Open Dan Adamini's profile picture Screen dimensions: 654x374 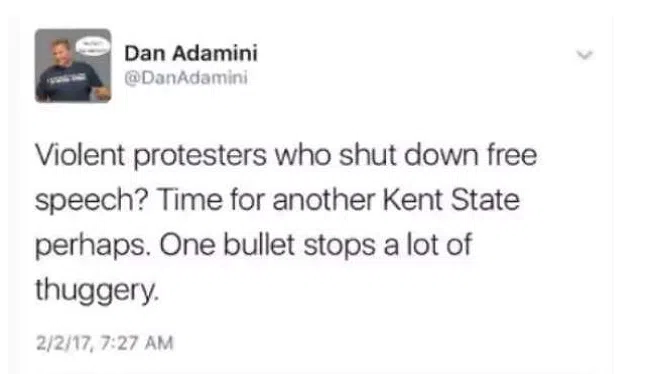click(73, 65)
